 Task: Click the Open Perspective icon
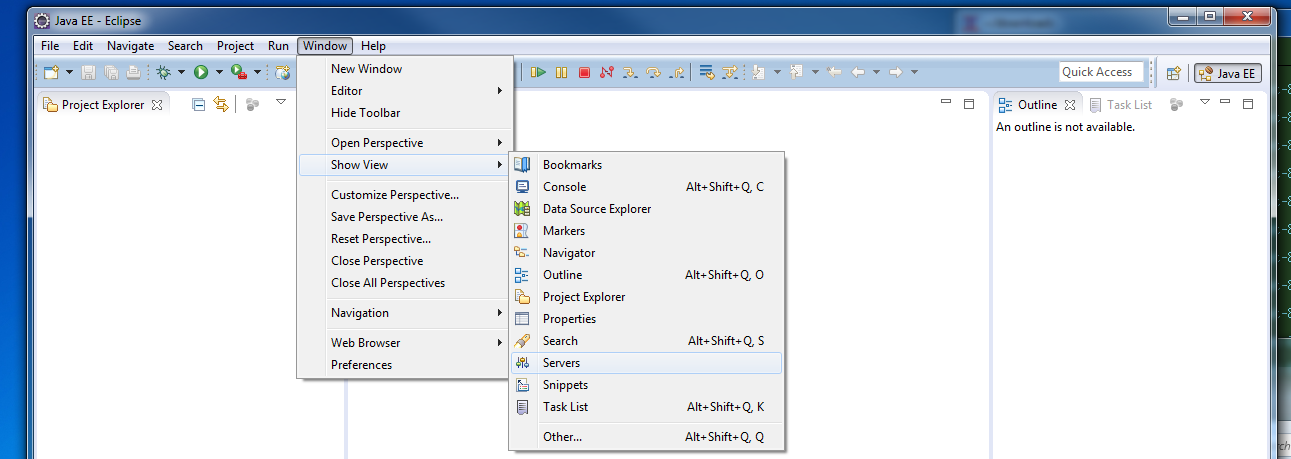click(x=1174, y=73)
